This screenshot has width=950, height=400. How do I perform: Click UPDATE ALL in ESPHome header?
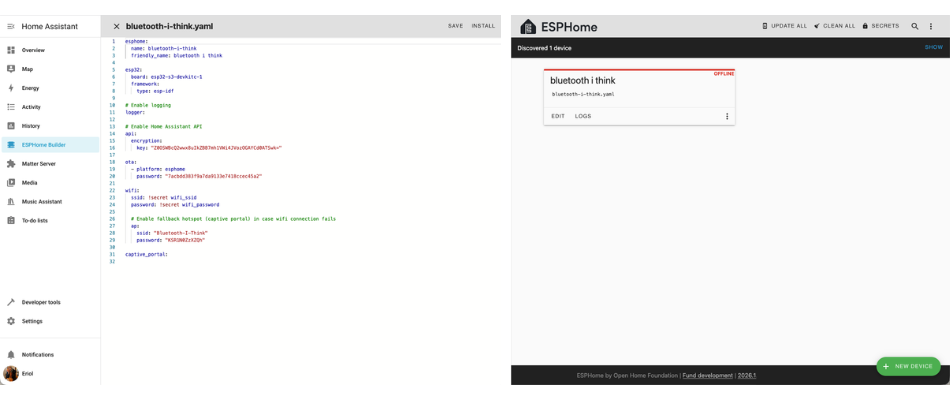point(785,26)
